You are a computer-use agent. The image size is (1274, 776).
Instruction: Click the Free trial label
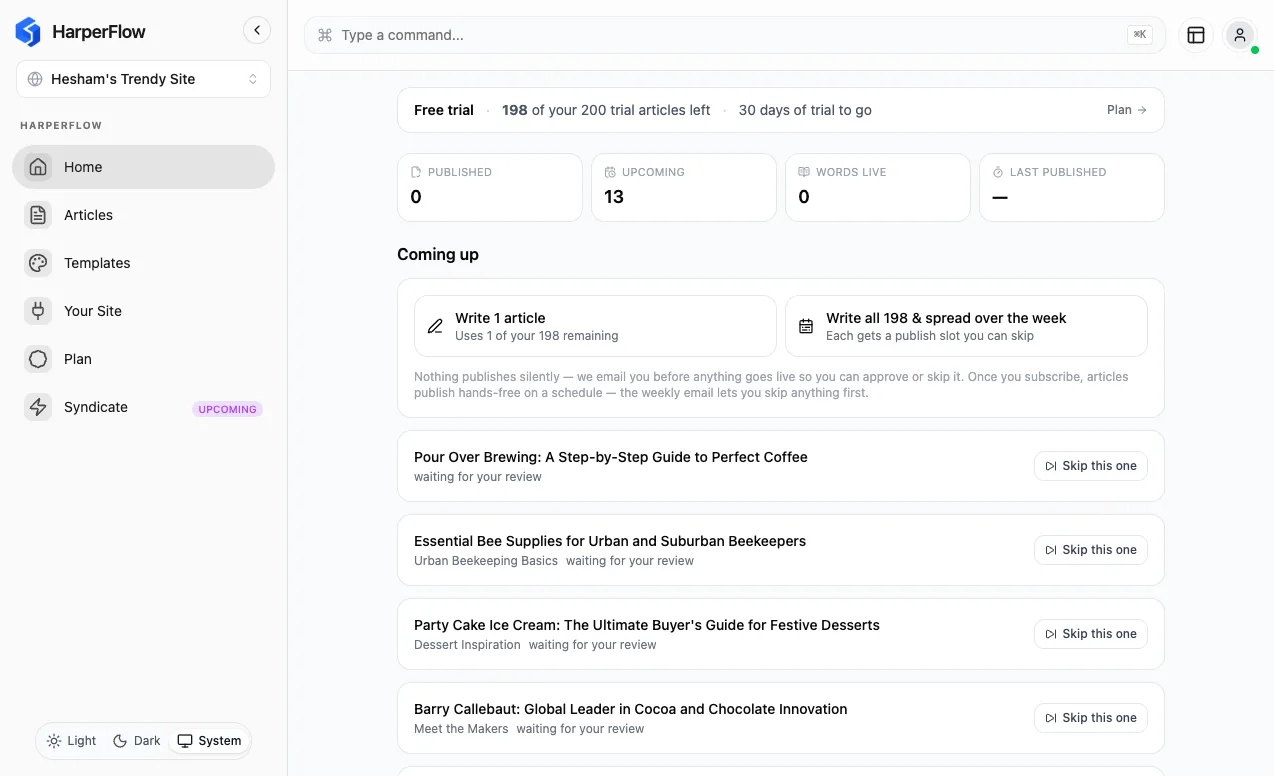(x=444, y=110)
